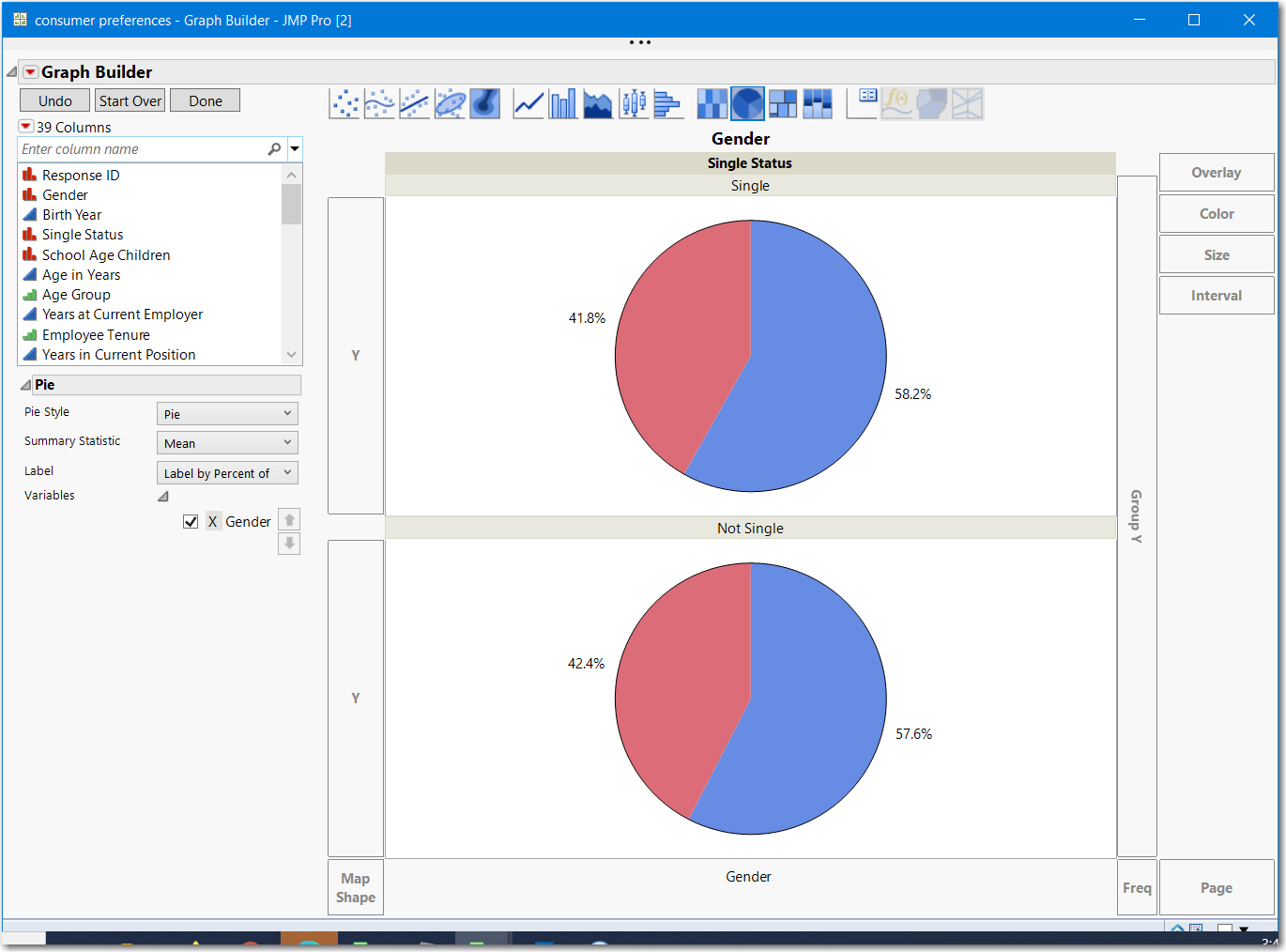Click the Undo button
Image resolution: width=1286 pixels, height=952 pixels.
[54, 100]
